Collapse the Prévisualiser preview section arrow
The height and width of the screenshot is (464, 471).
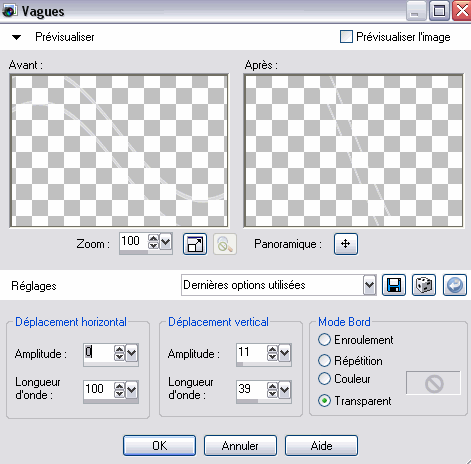coord(16,37)
